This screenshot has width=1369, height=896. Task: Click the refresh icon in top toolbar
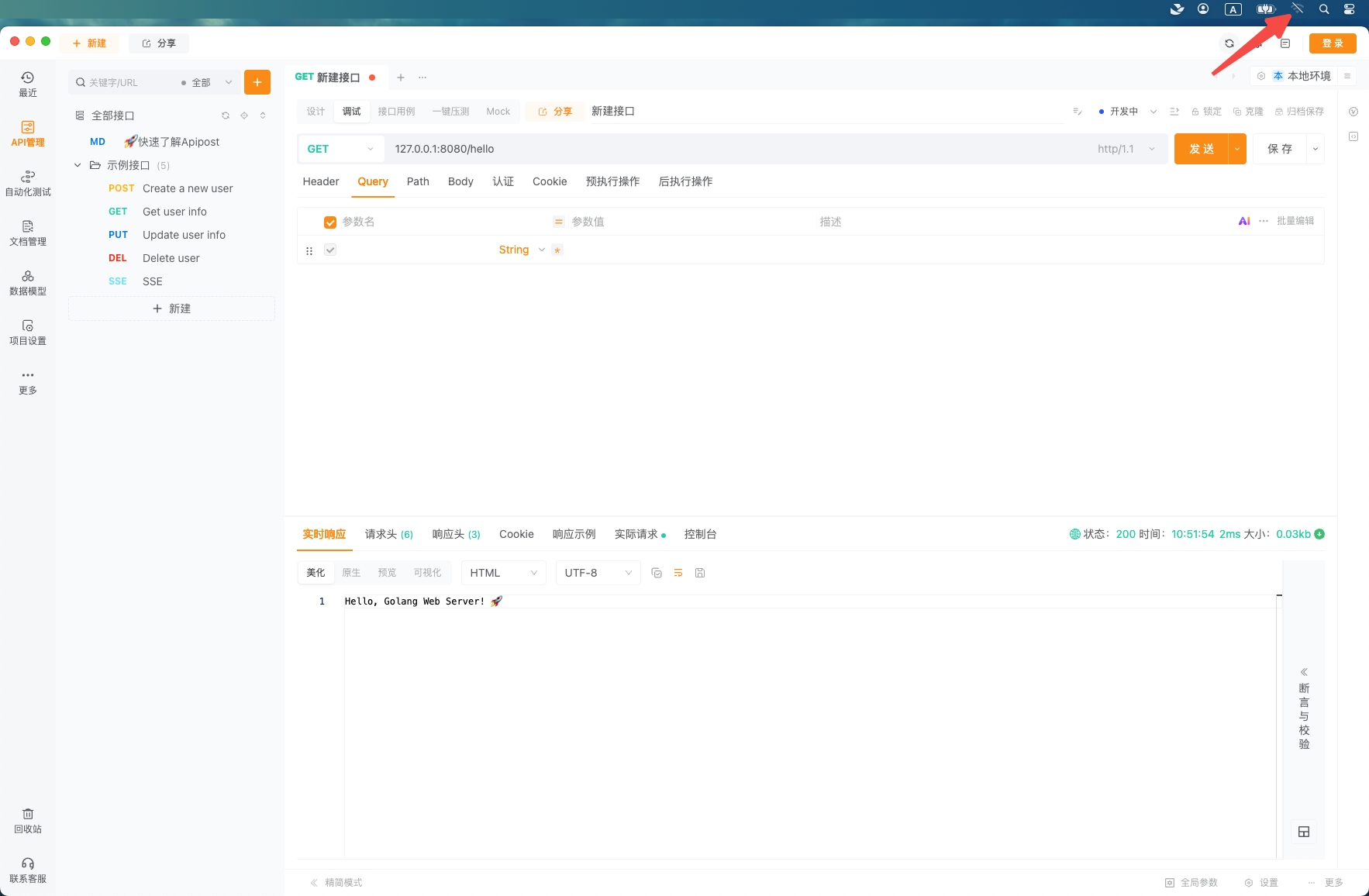(1229, 43)
